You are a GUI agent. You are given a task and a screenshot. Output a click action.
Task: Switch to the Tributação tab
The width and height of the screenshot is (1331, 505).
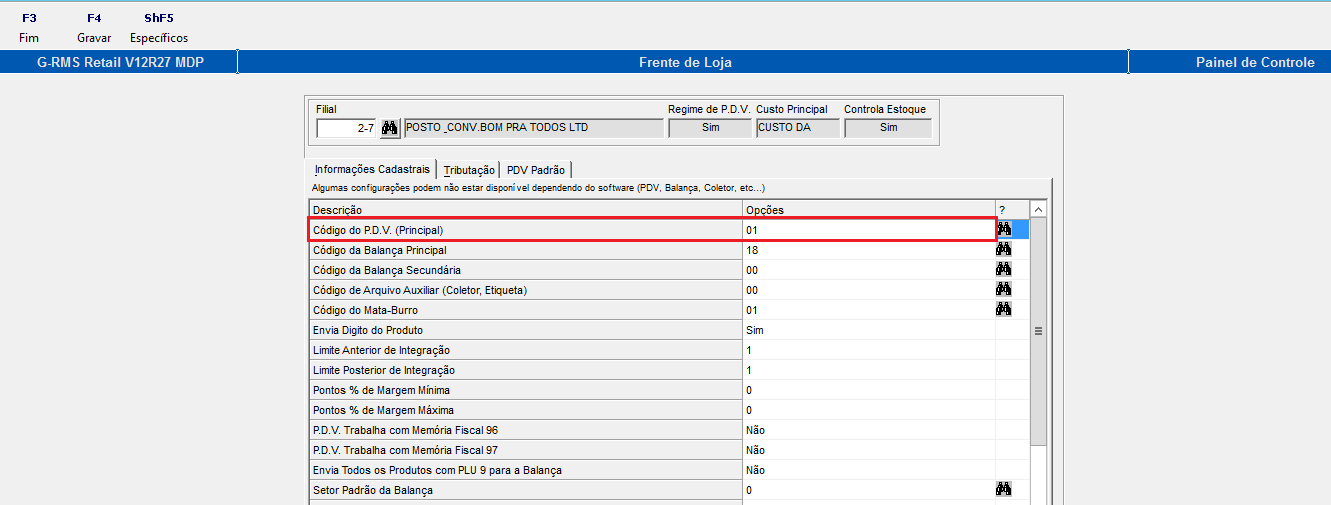469,170
